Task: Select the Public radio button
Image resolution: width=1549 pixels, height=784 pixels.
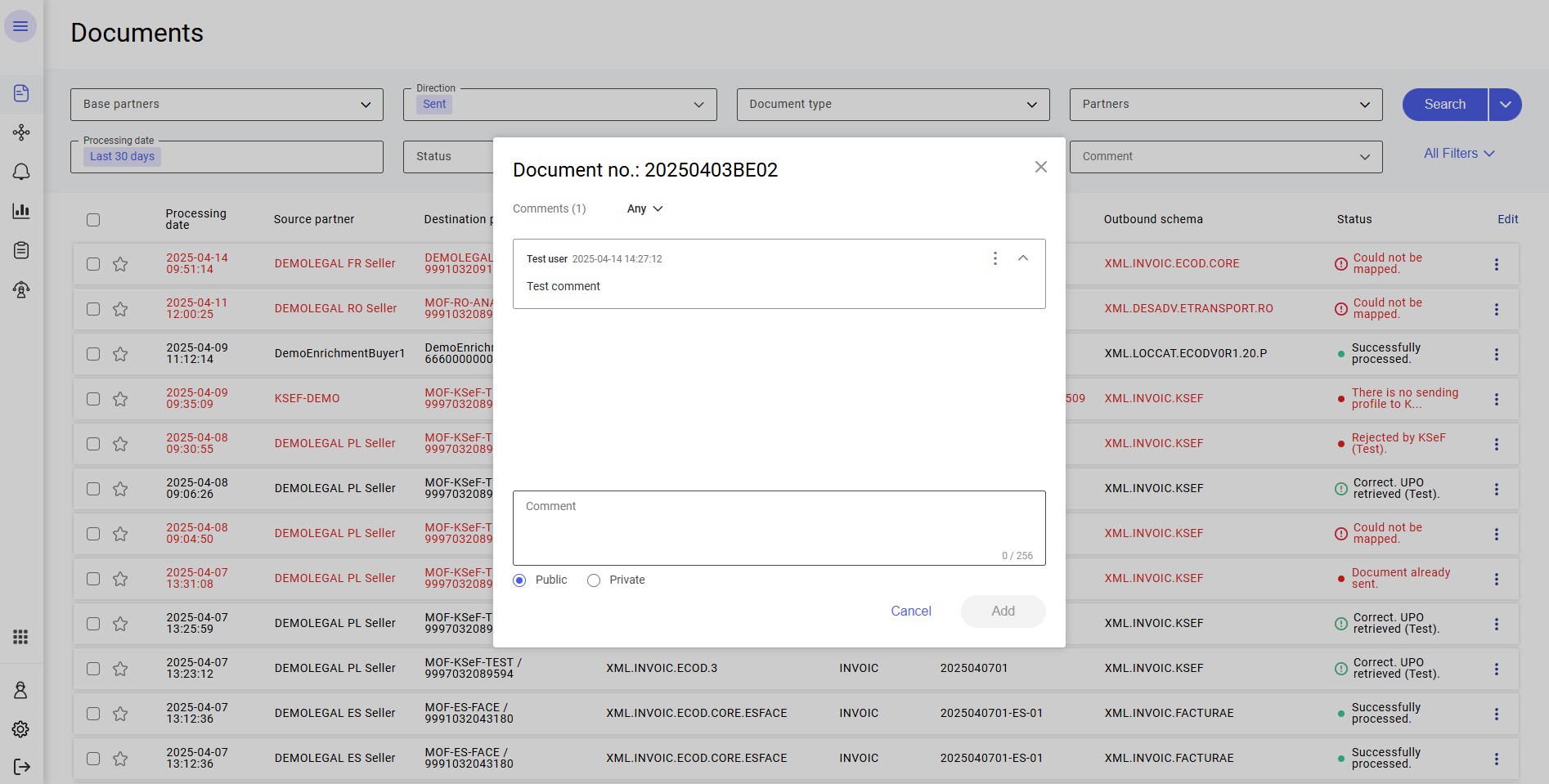Action: point(519,580)
